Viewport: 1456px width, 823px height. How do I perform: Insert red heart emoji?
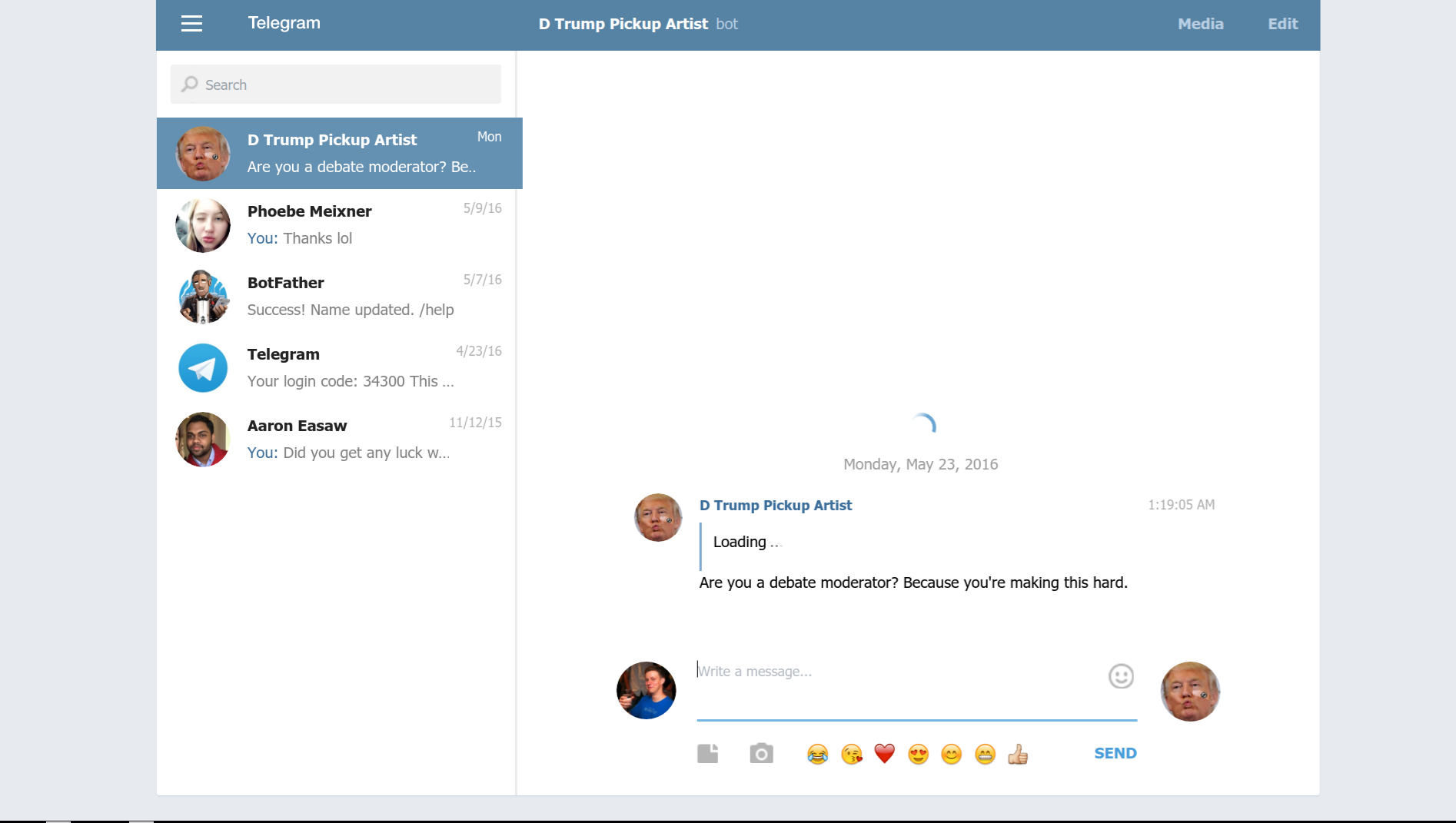(x=885, y=755)
